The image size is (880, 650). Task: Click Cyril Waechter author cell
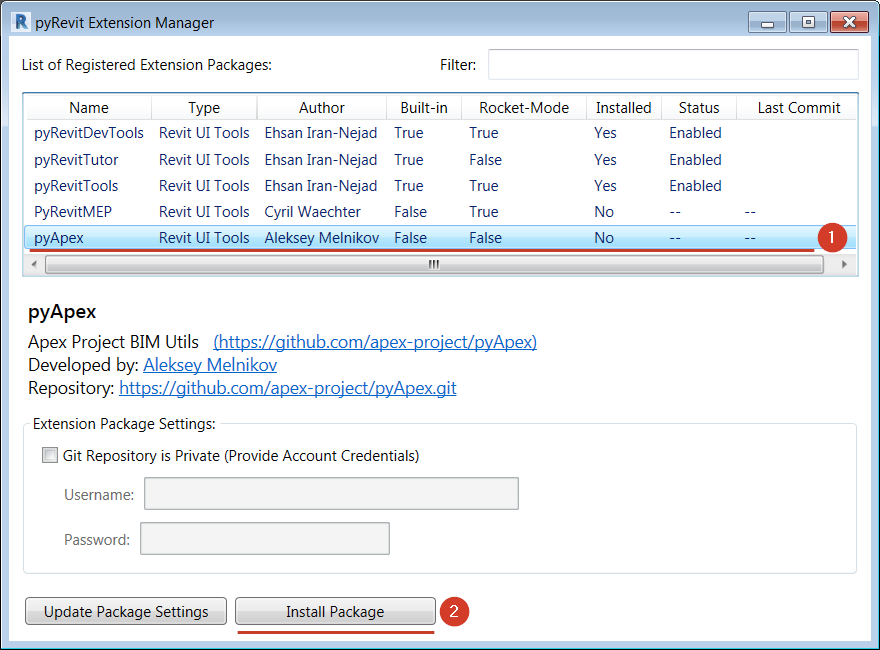click(x=313, y=212)
